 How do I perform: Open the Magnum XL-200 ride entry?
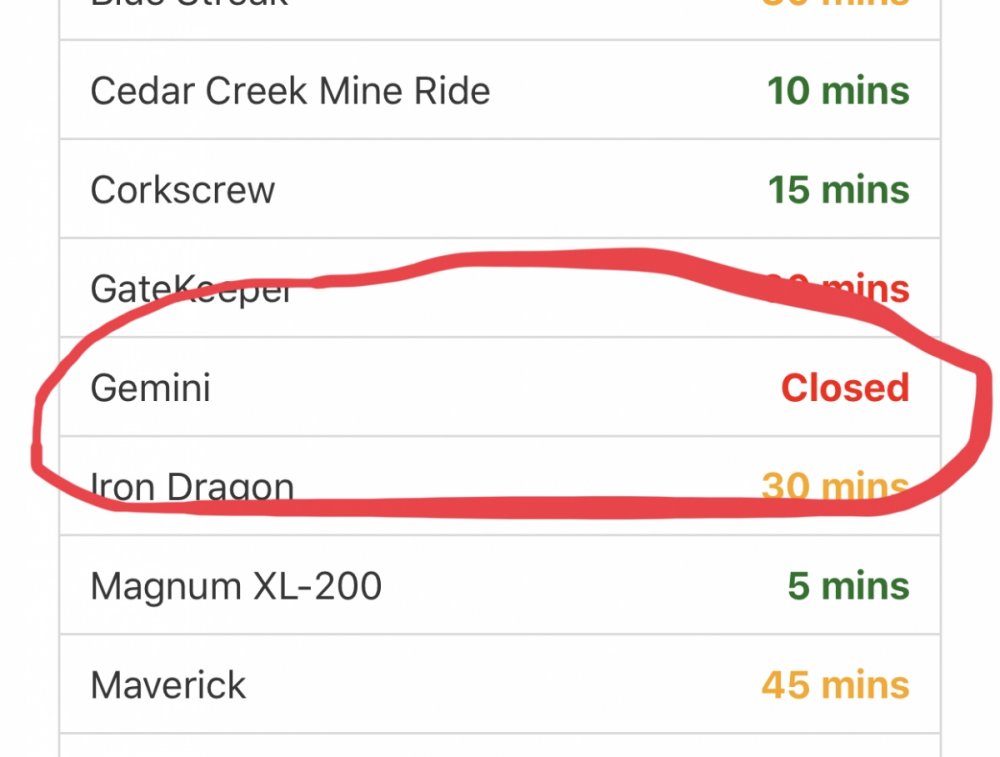pyautogui.click(x=236, y=586)
